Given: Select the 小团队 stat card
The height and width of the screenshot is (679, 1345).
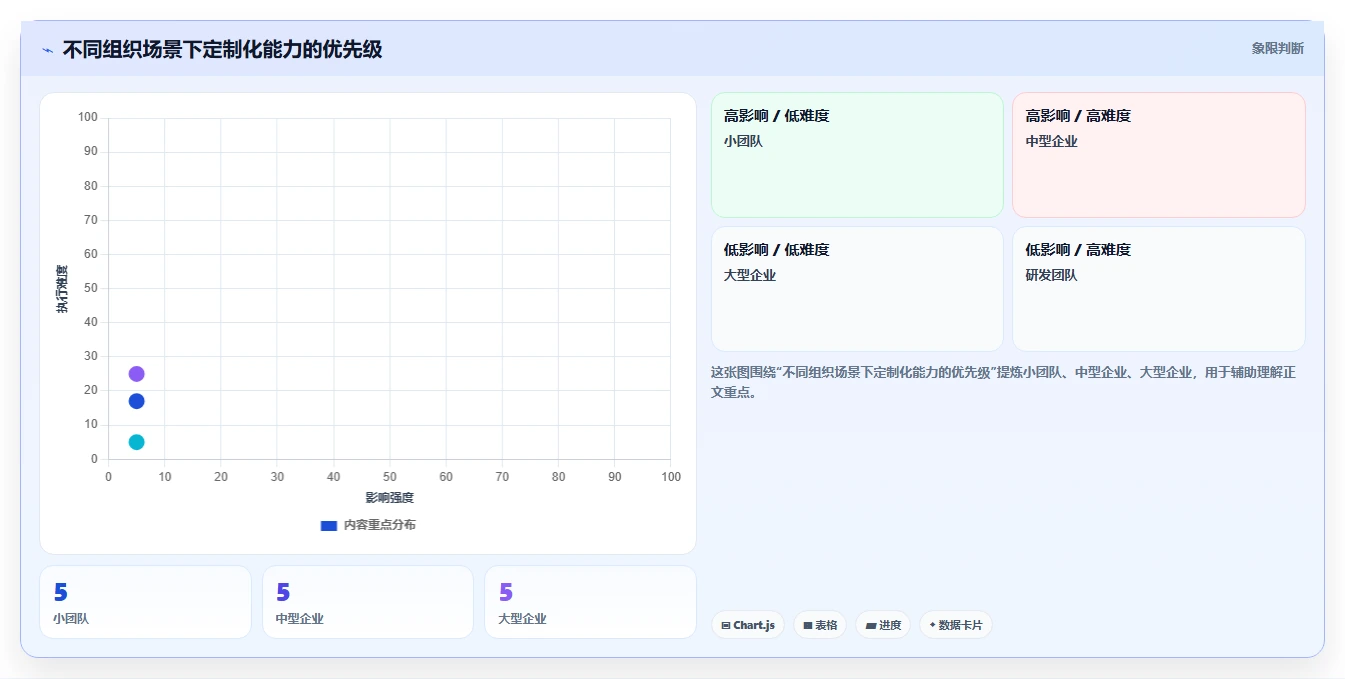Looking at the screenshot, I should click(x=145, y=602).
